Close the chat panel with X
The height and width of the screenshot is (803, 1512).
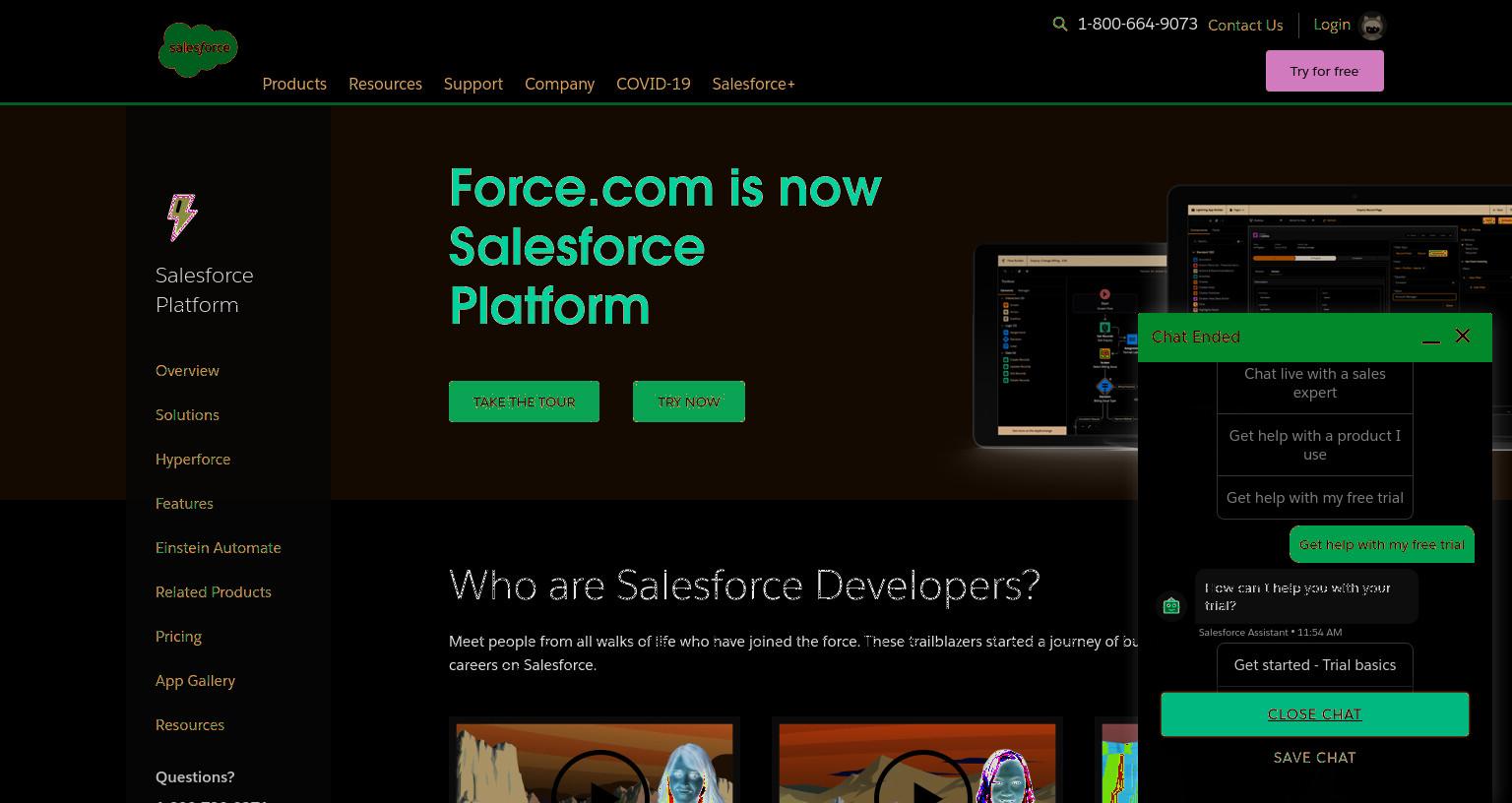tap(1463, 337)
